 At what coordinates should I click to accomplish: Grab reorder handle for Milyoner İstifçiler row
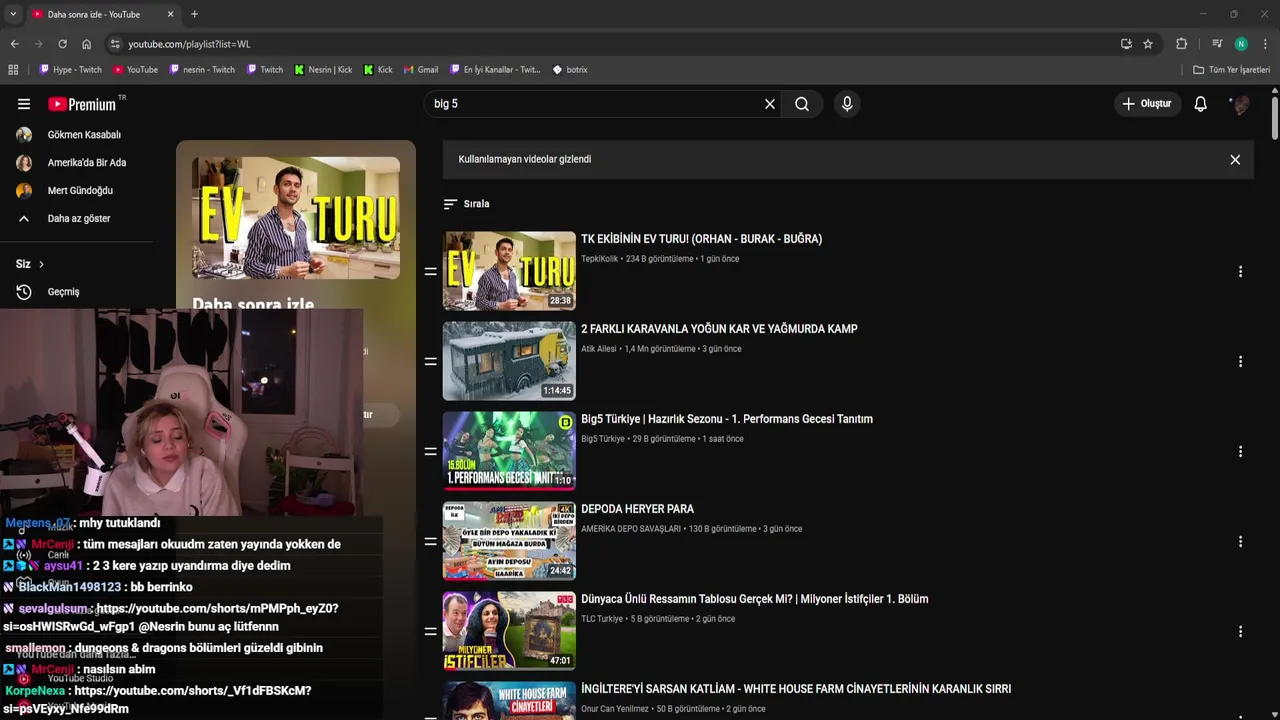tap(431, 631)
